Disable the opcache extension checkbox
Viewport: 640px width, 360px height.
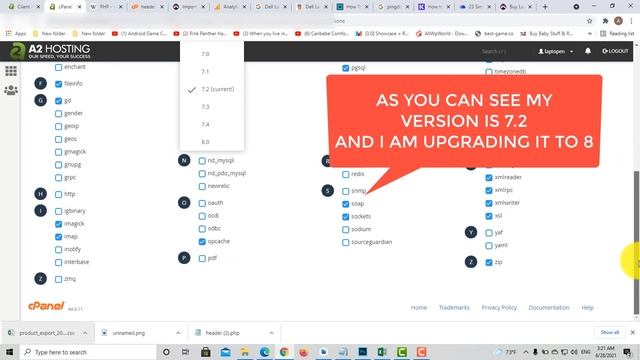point(202,242)
